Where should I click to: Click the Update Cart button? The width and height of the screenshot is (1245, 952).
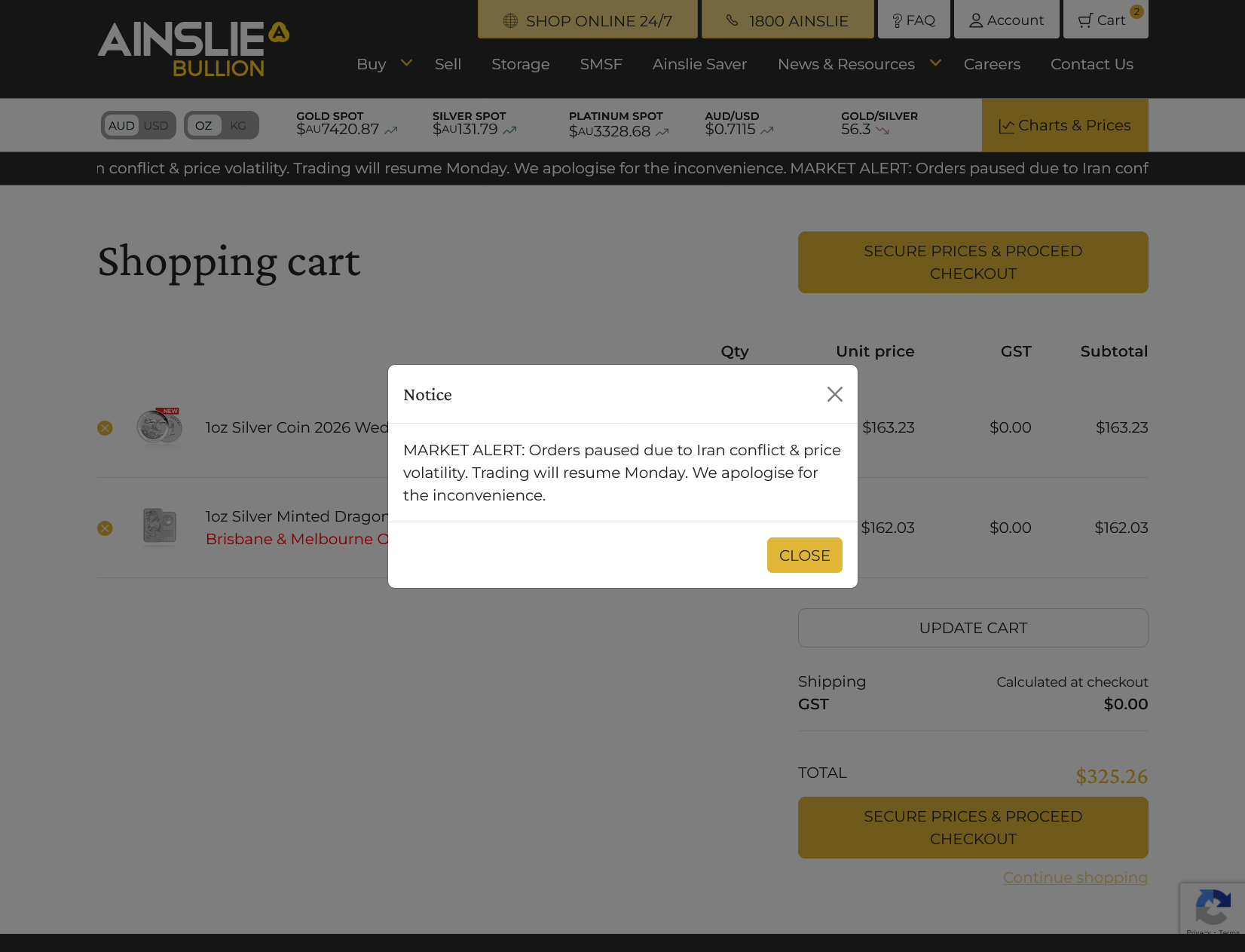click(x=973, y=628)
